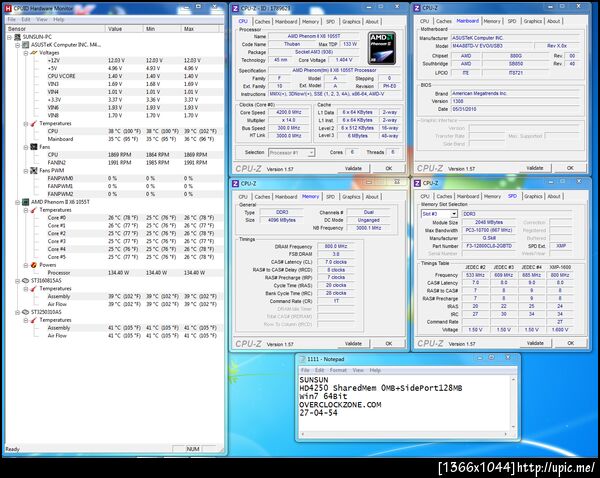Click the CPU-Z icon in Memory window title
Image resolution: width=600 pixels, height=478 pixels.
click(x=235, y=184)
